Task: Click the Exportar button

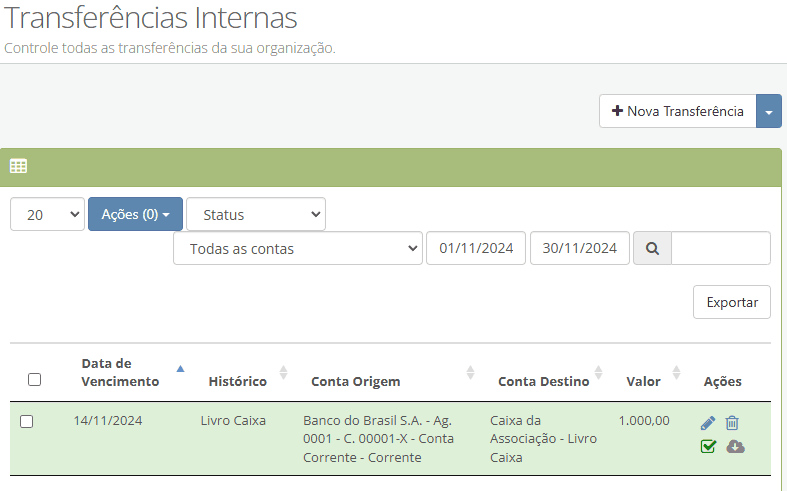Action: [x=732, y=302]
